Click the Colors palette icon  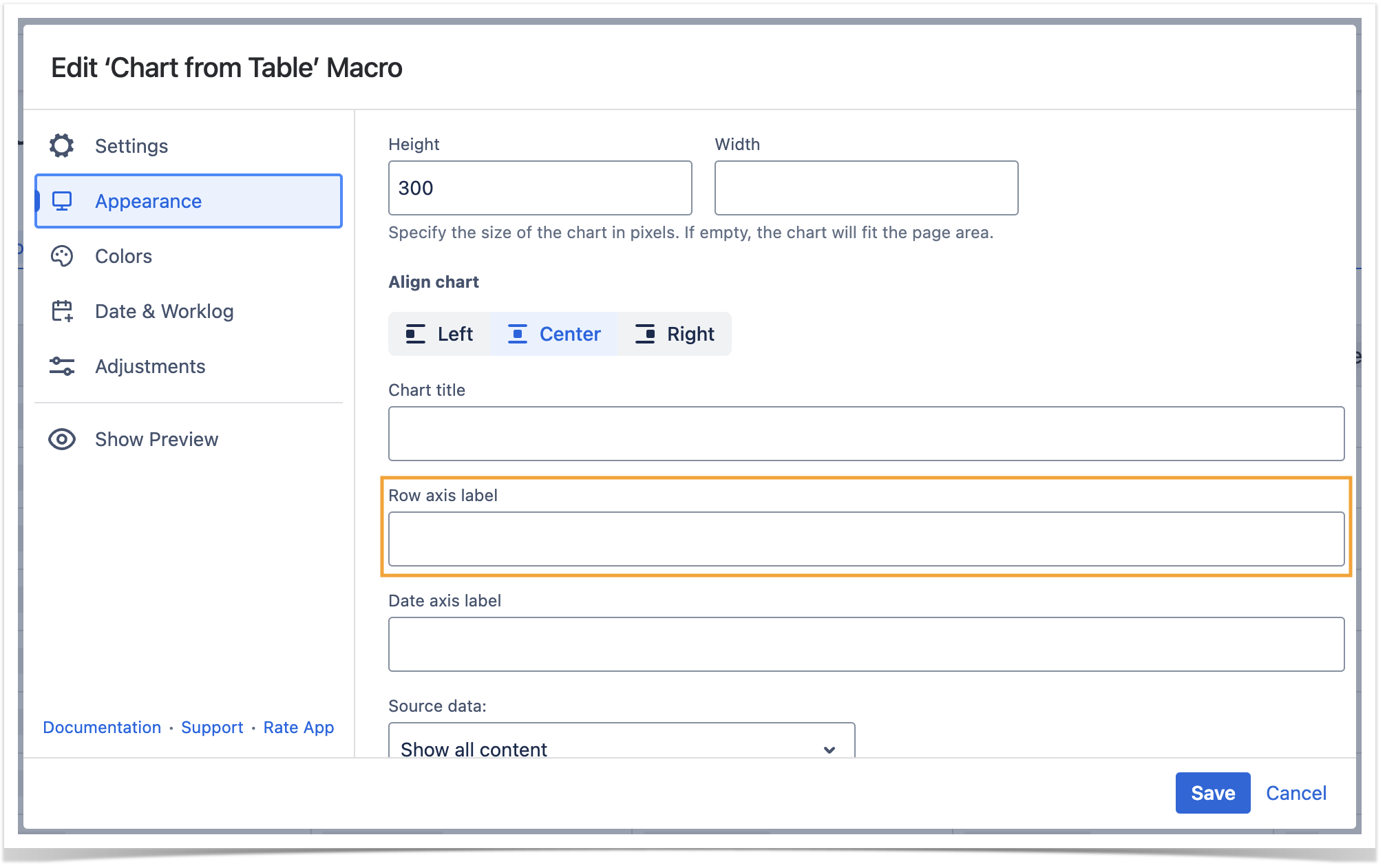point(62,256)
